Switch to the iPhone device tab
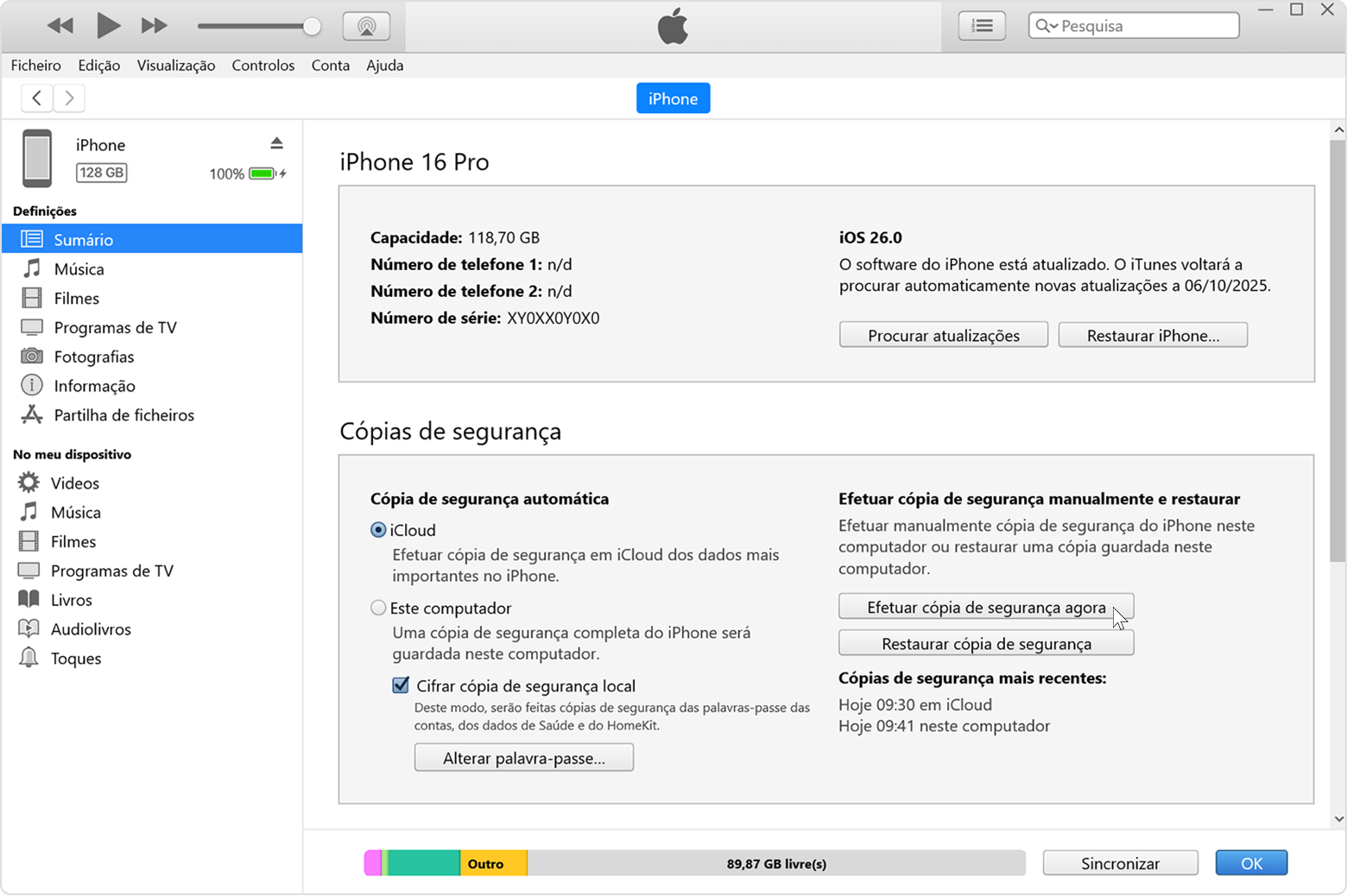This screenshot has width=1347, height=896. (673, 98)
